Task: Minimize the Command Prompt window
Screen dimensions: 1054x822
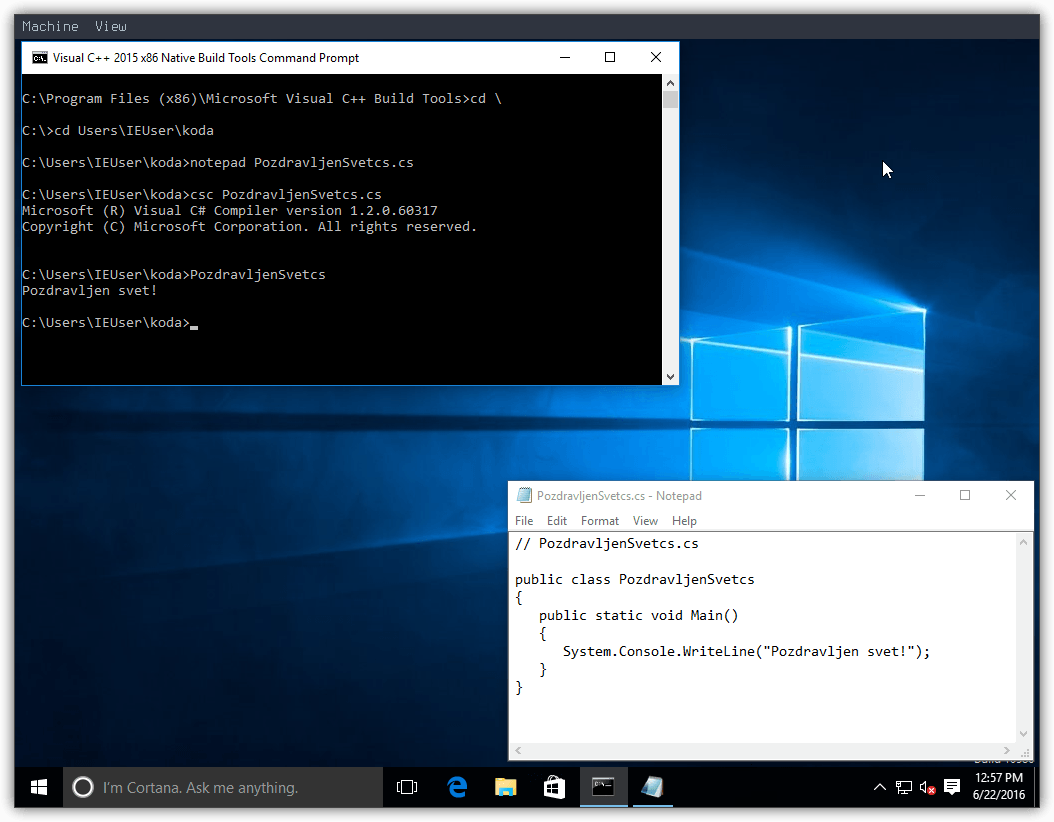Action: (565, 58)
